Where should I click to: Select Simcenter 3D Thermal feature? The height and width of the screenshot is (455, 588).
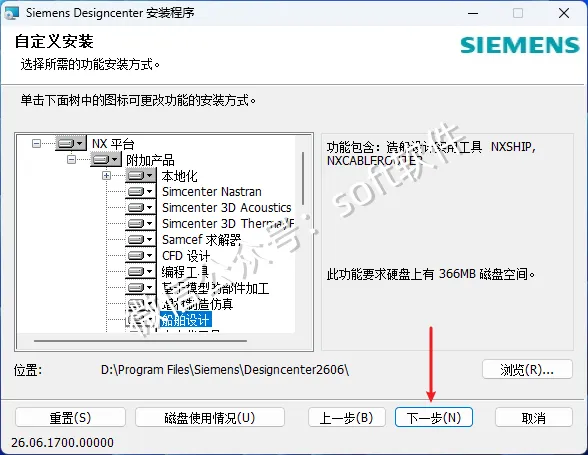[228, 224]
